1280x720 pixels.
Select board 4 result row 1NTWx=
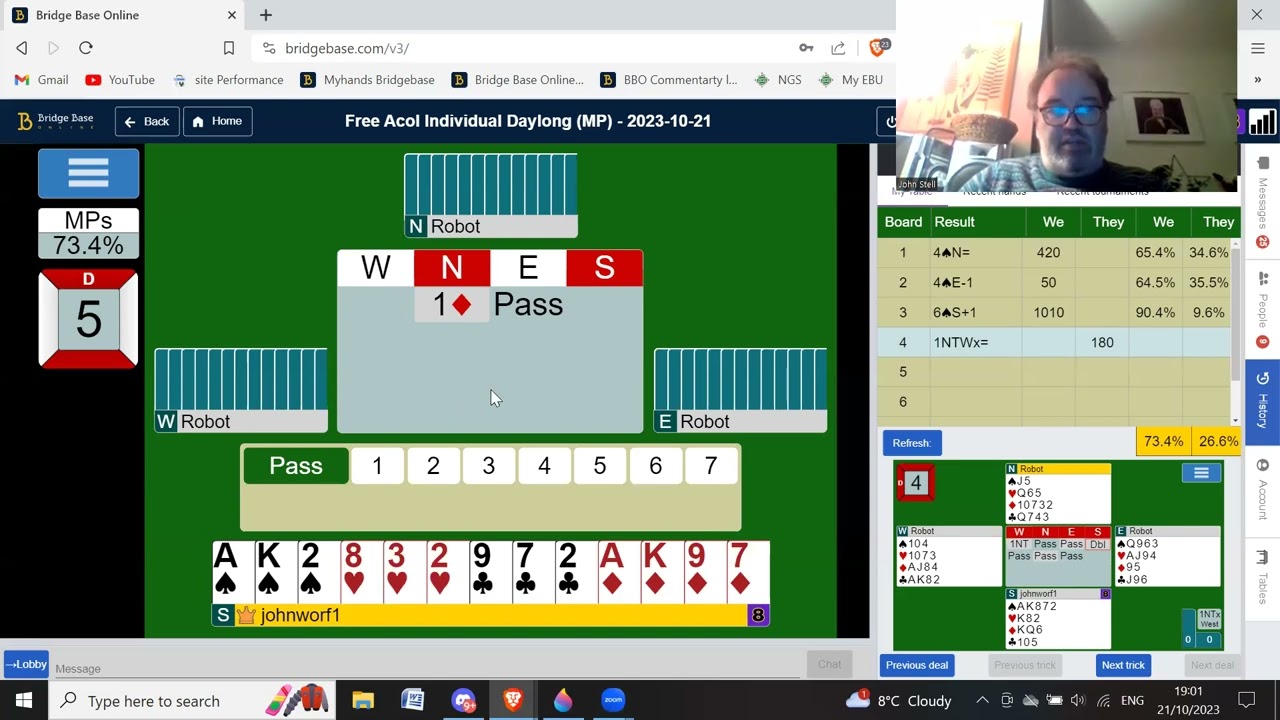click(x=1055, y=343)
